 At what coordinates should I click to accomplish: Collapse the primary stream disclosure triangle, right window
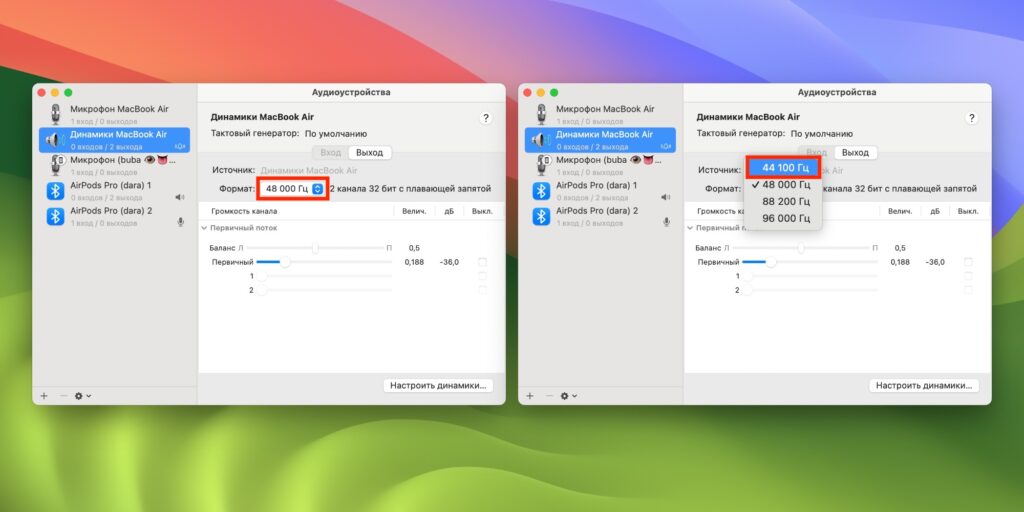tap(690, 229)
